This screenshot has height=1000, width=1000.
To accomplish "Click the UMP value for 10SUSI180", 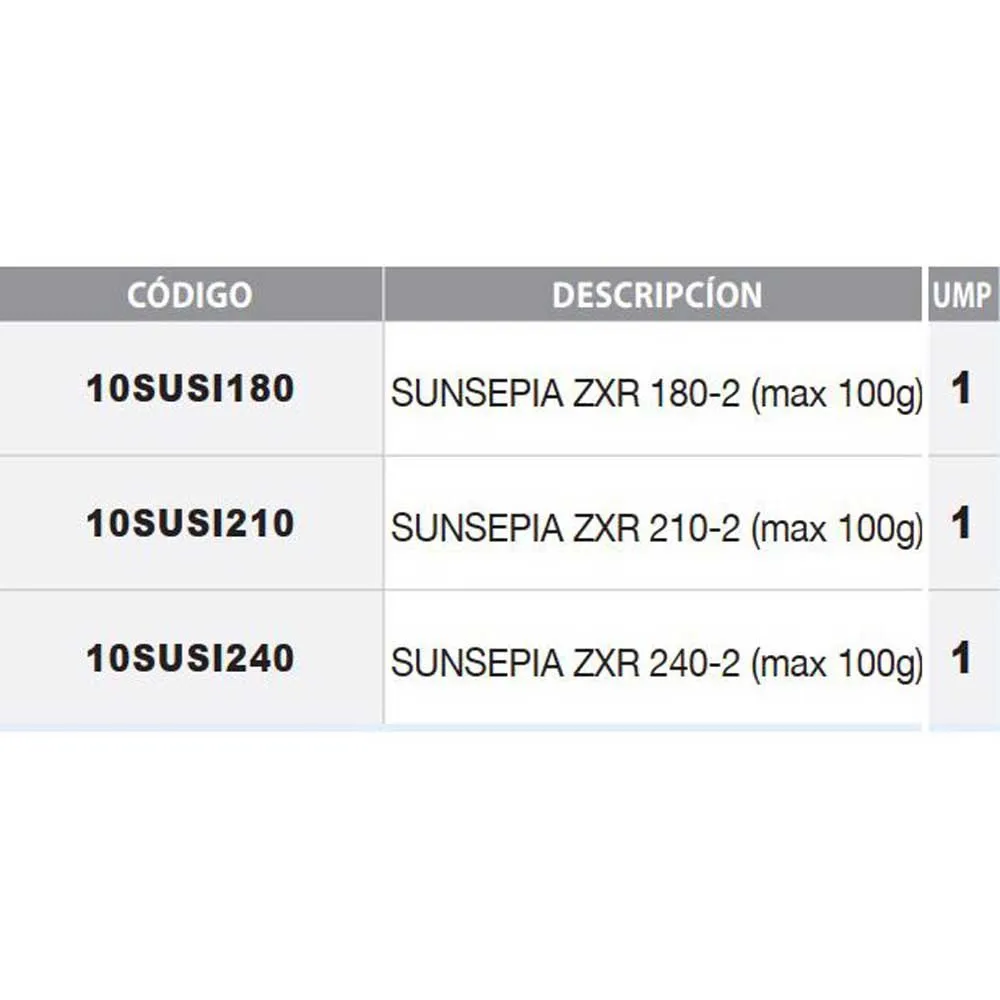I will (x=961, y=389).
